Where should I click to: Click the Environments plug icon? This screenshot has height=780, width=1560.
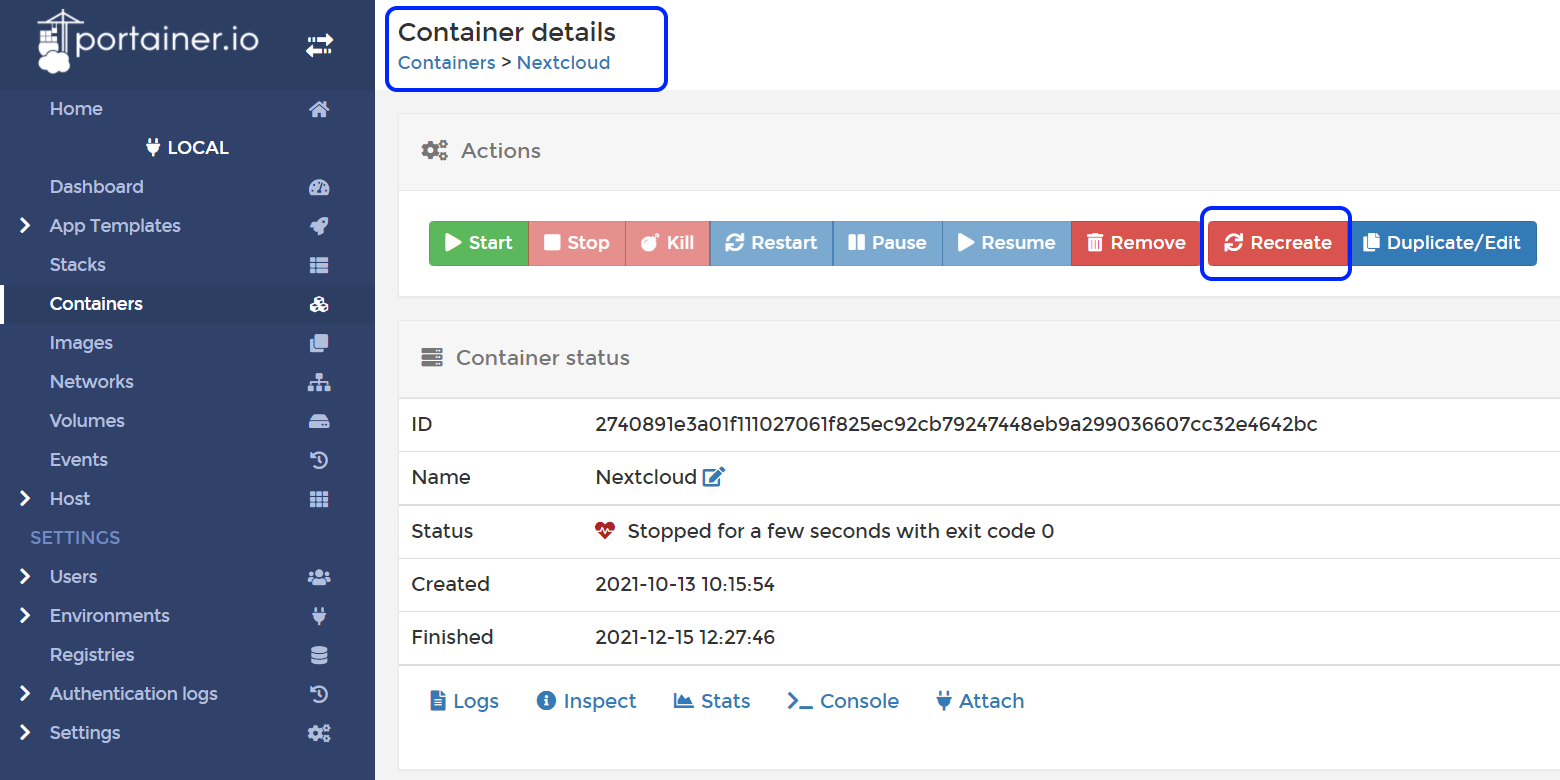(319, 616)
